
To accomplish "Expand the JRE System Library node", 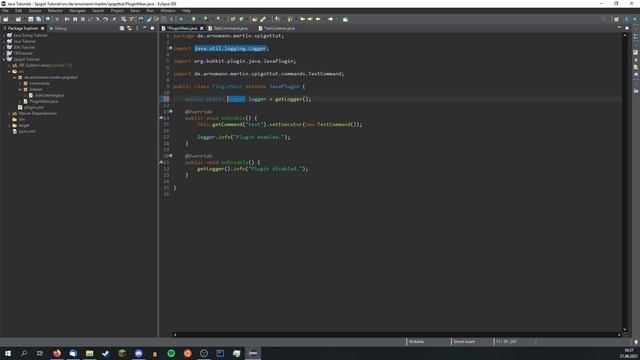I will 9,65.
